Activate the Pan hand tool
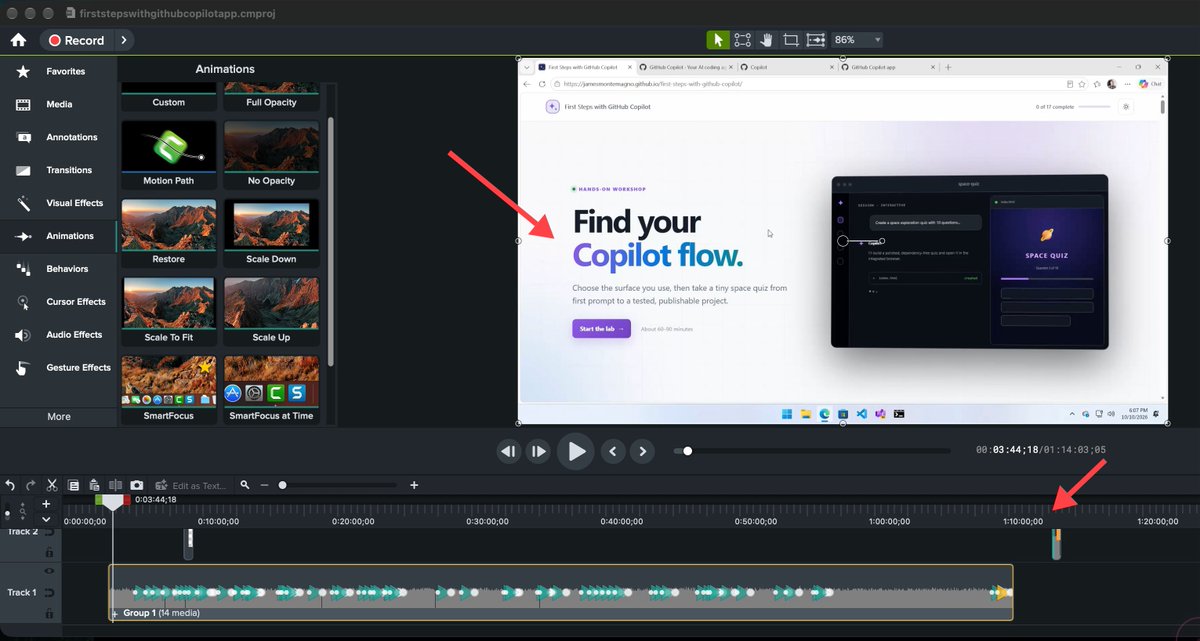 coord(767,40)
